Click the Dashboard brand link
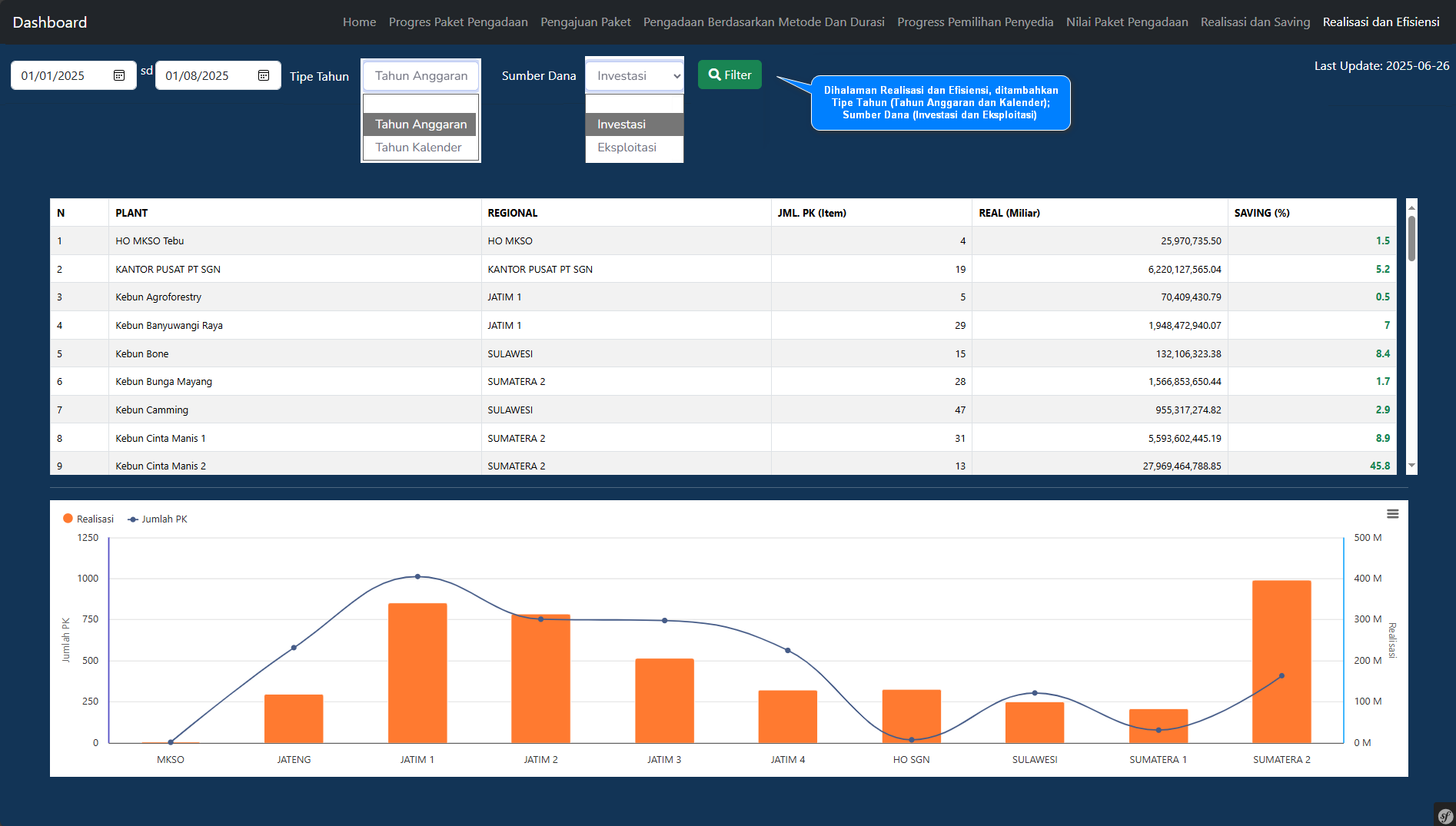The image size is (1456, 826). point(50,22)
